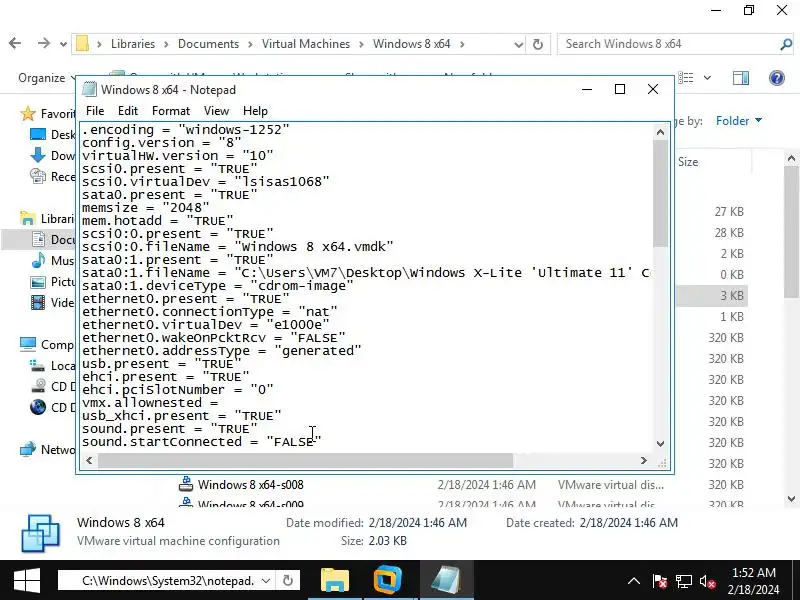Open taskbar address dropdown arrow

[266, 581]
